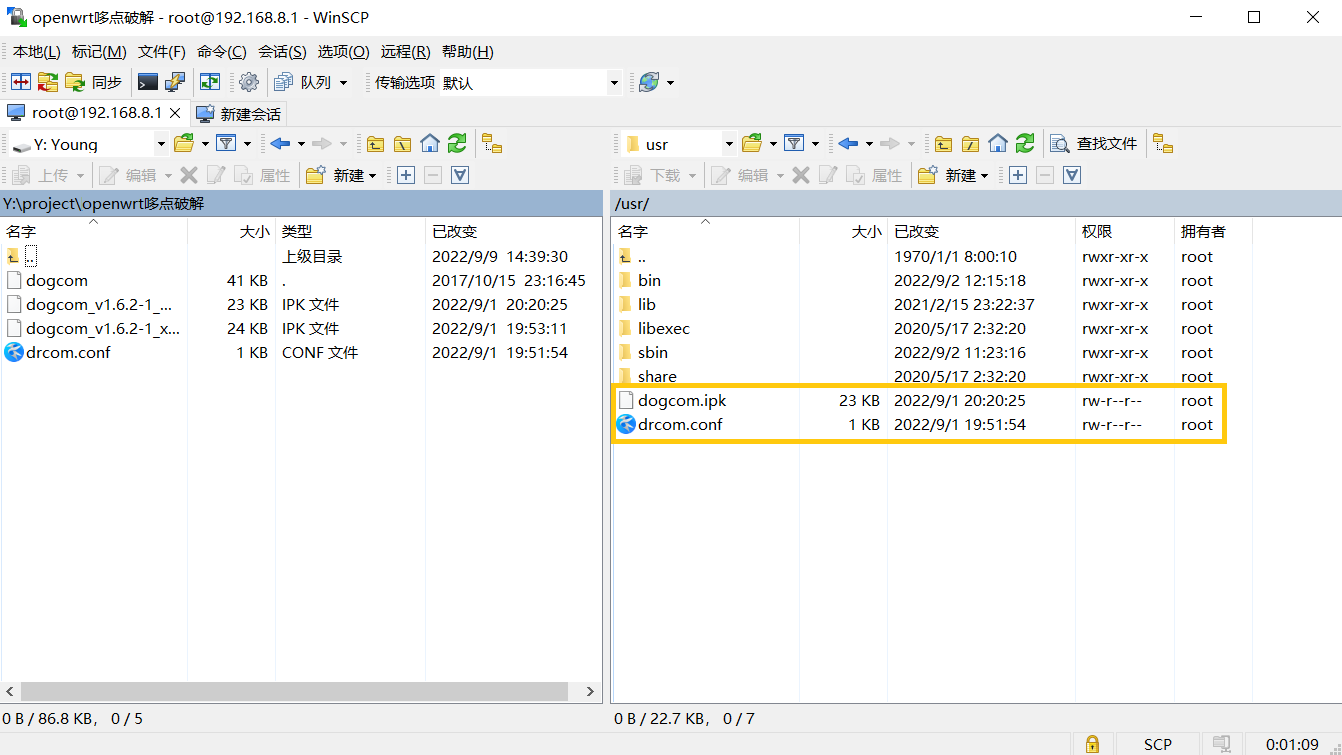Click local panel invert selection V icon
The width and height of the screenshot is (1342, 755).
coord(460,175)
